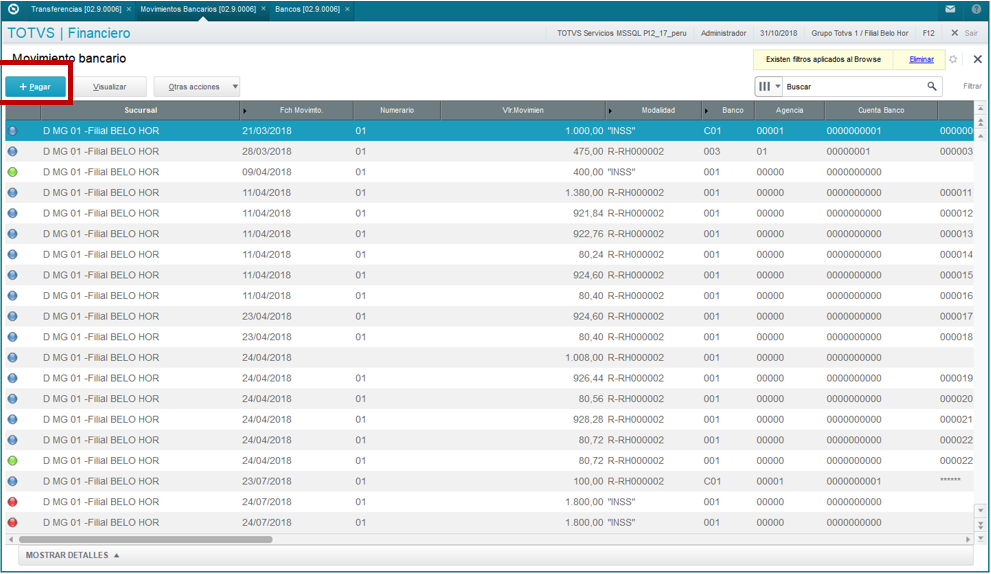Switch to Movimientos Bancarios [02.9.0006] tab
This screenshot has width=991, height=574.
pos(198,9)
